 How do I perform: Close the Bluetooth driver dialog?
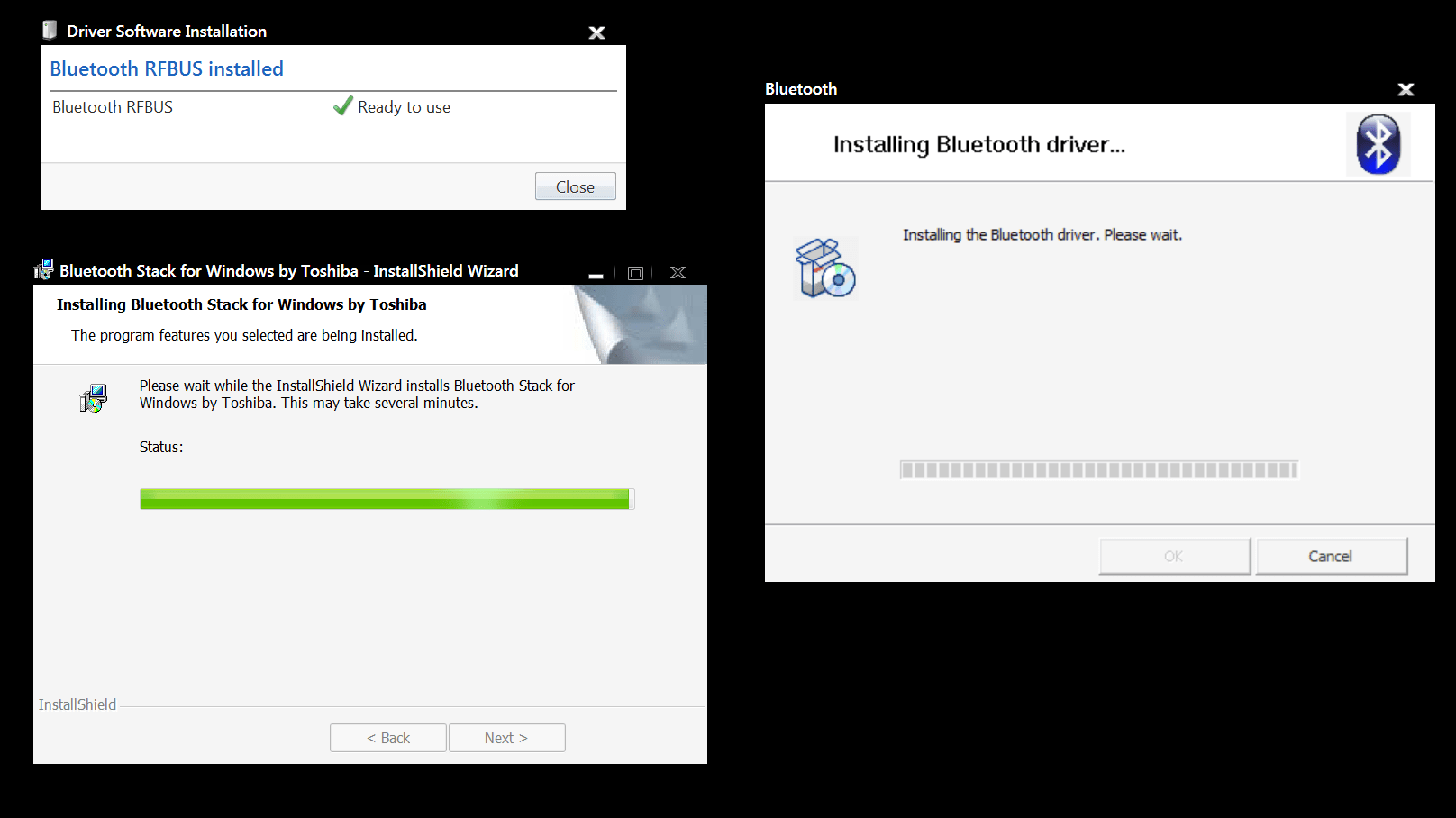[1406, 89]
